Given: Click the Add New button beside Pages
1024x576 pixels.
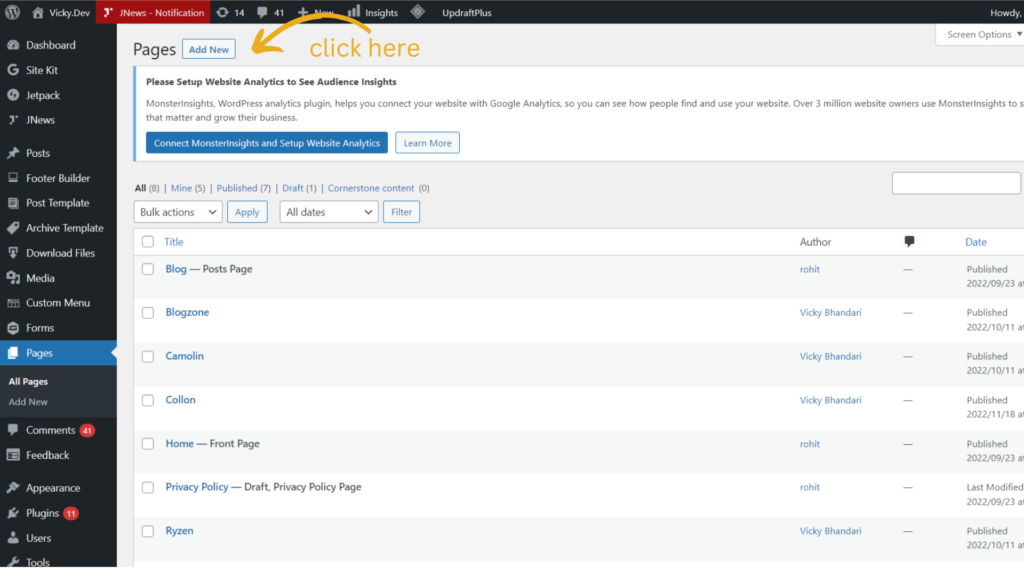Looking at the screenshot, I should pos(209,50).
